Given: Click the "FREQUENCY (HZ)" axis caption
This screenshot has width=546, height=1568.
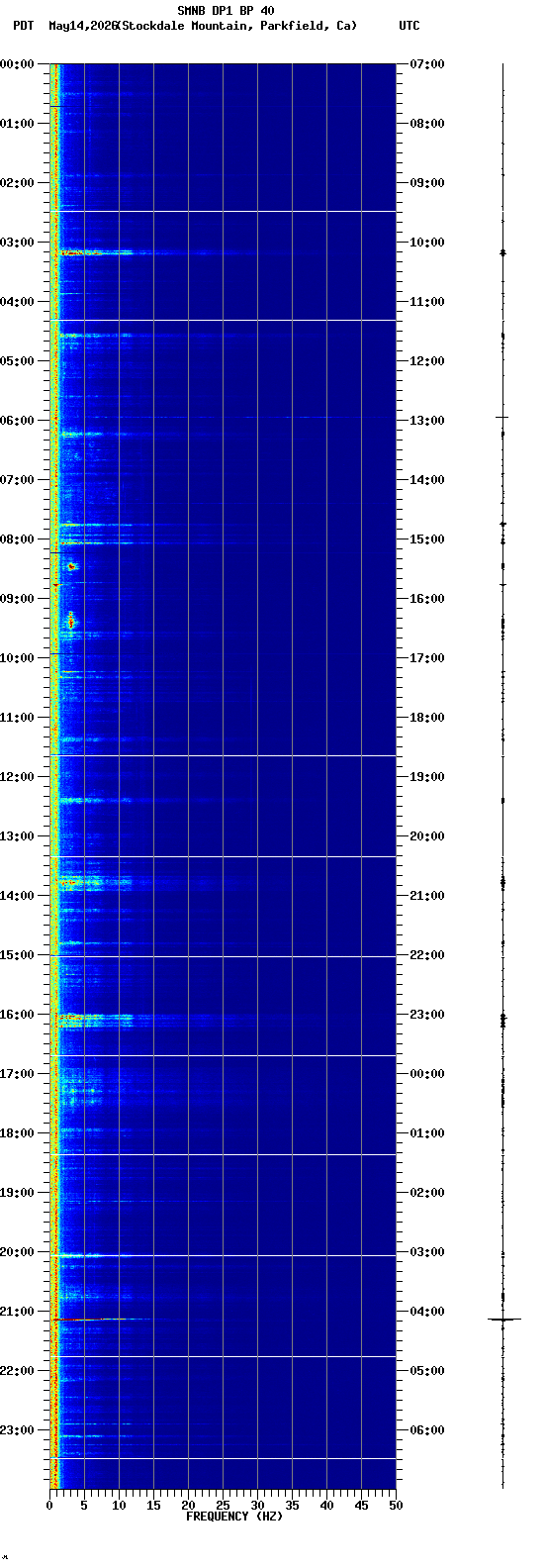Looking at the screenshot, I should tap(234, 1517).
